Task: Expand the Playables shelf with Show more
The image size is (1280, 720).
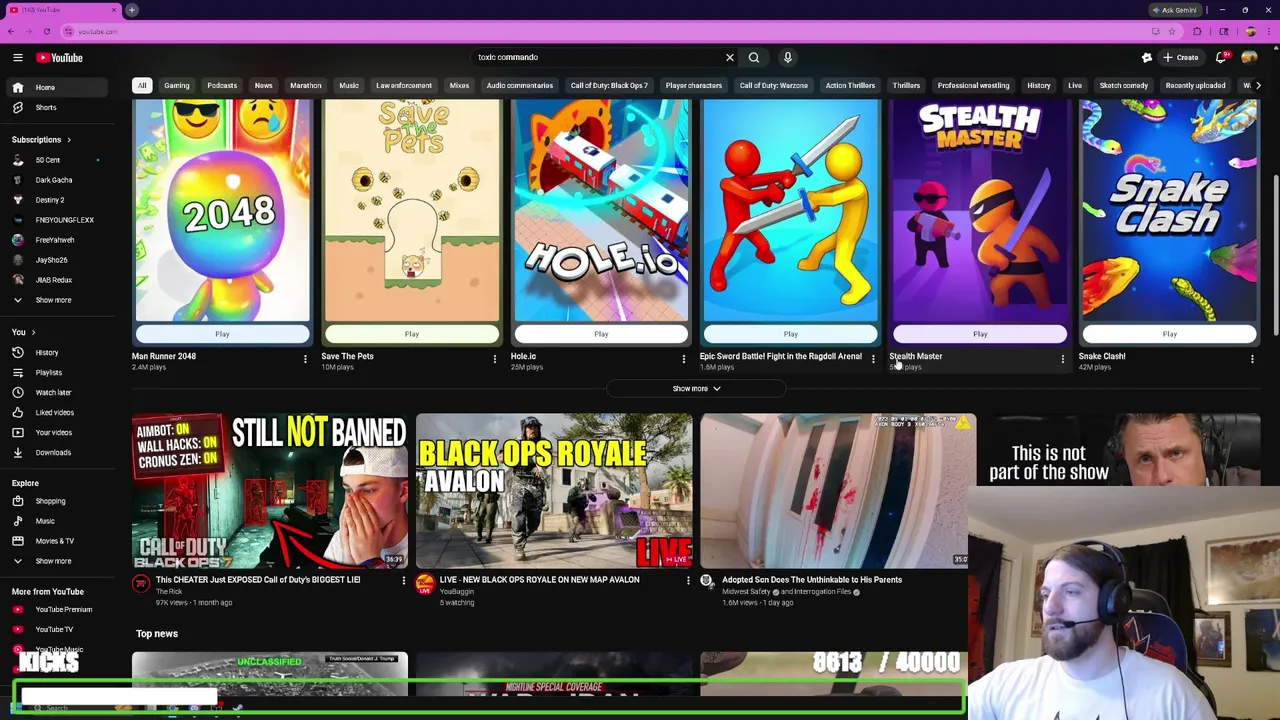Action: (x=696, y=388)
